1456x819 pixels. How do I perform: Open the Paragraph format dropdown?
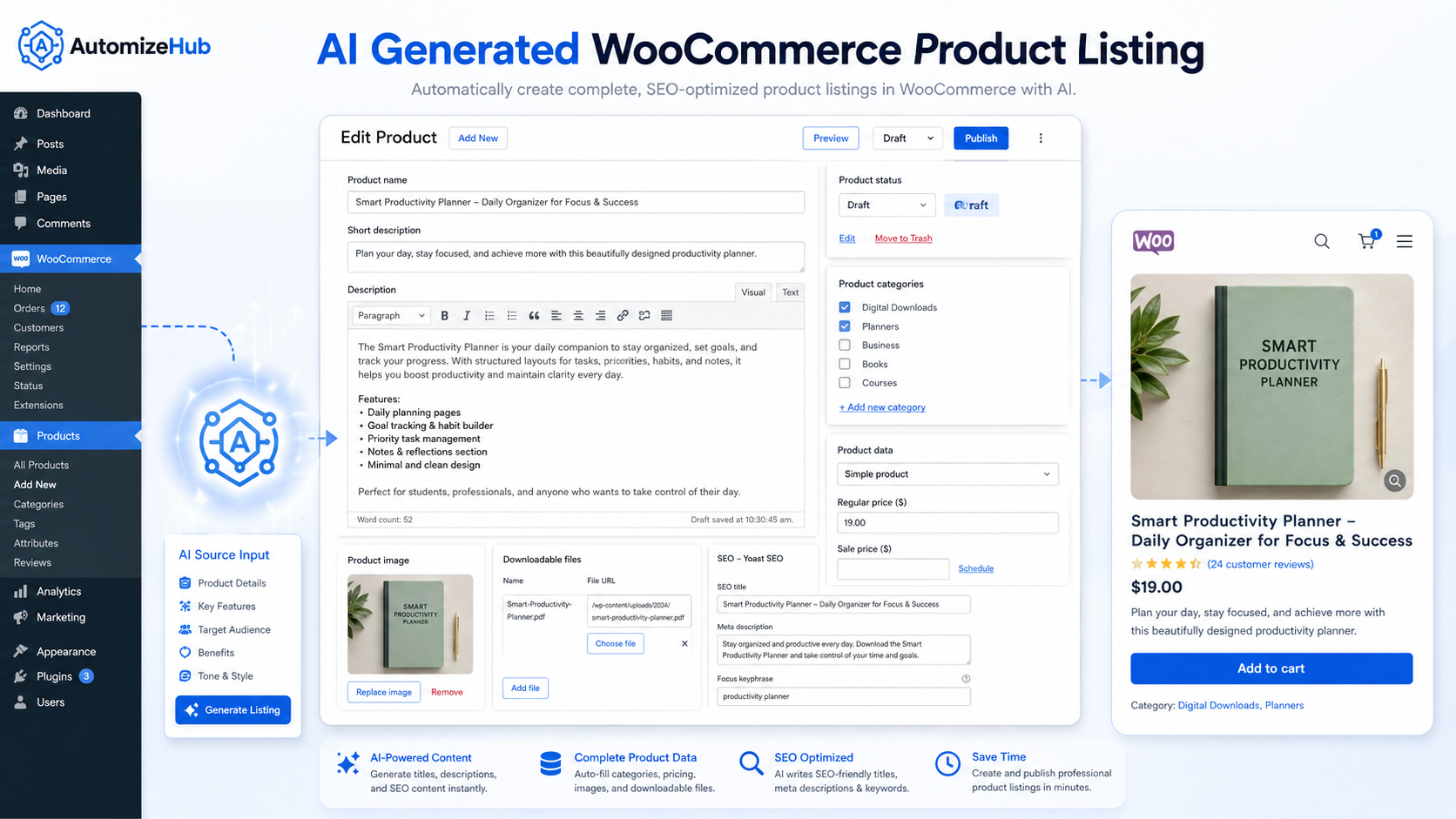pos(391,316)
